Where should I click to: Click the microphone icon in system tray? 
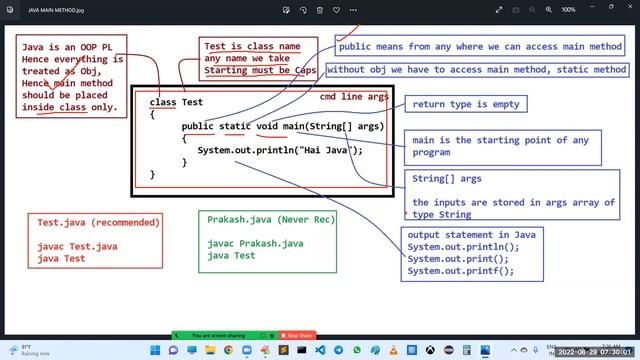(x=536, y=350)
